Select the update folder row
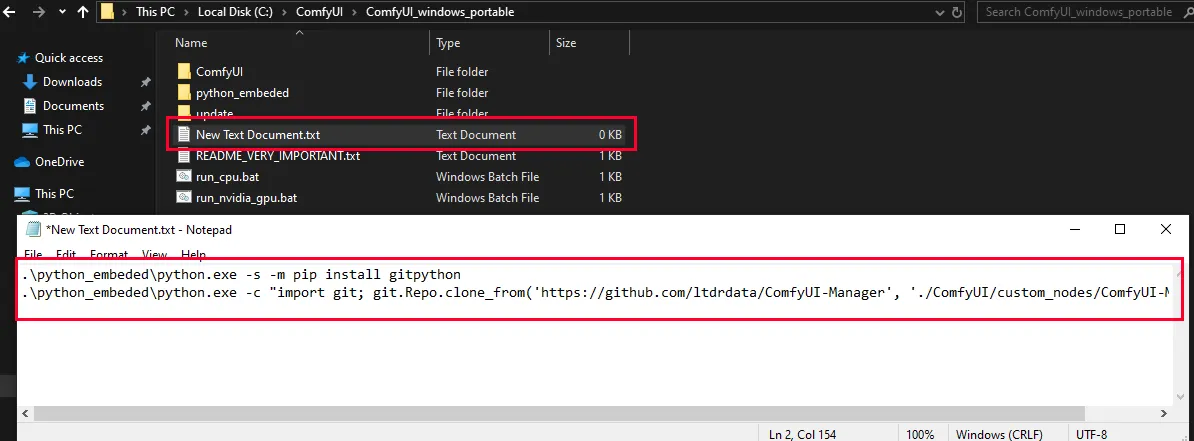 [400, 113]
